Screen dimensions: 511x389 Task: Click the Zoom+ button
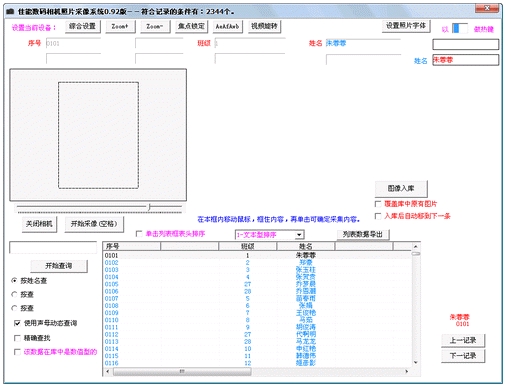(x=120, y=26)
